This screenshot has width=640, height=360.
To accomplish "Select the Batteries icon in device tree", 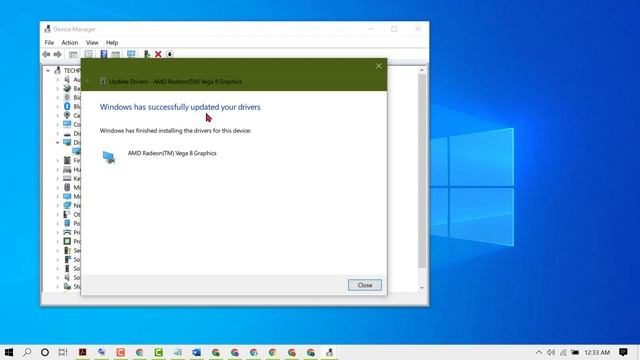I will [67, 88].
